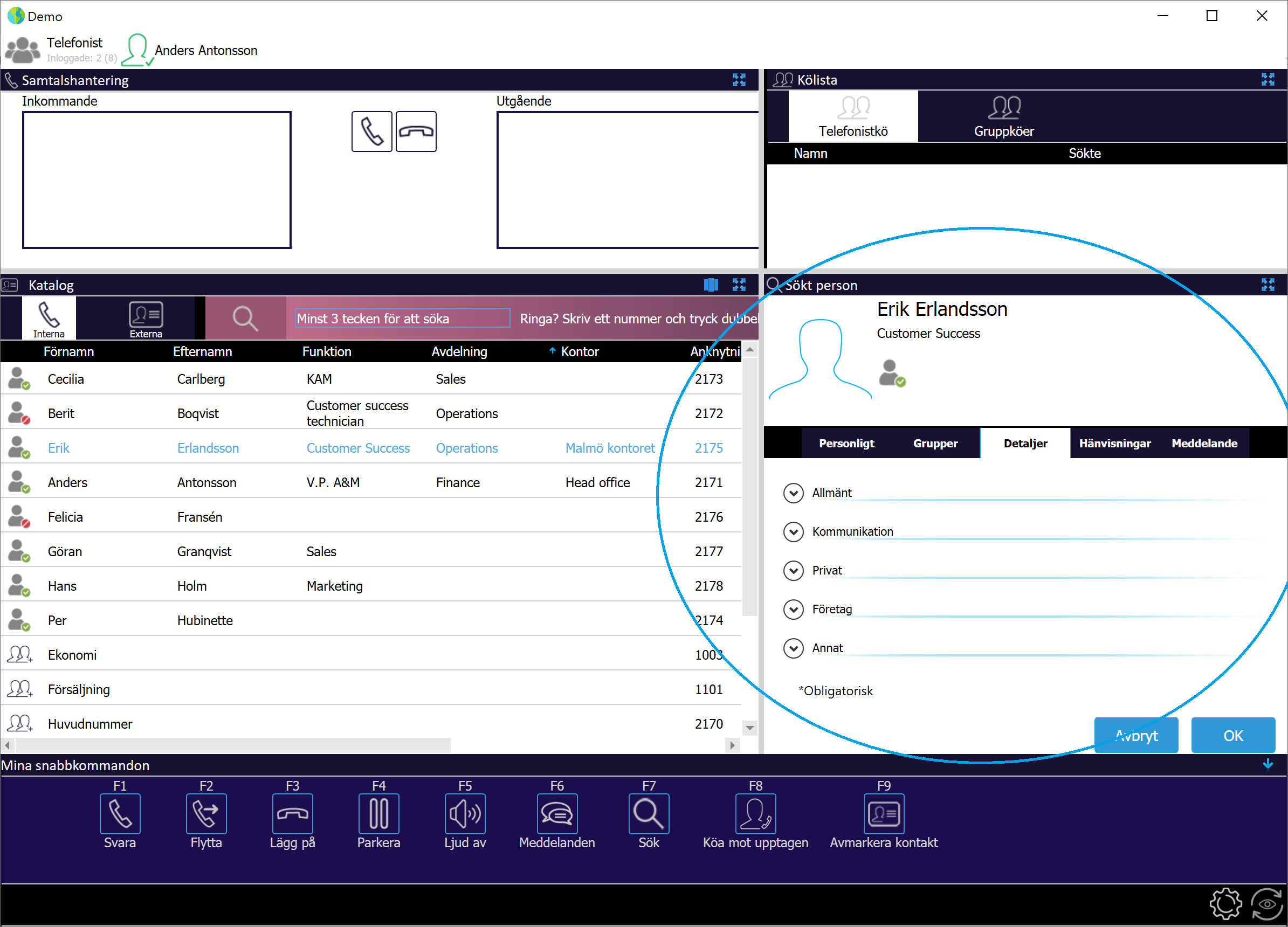Click the F3 Lägg på hang-up icon

(x=292, y=813)
